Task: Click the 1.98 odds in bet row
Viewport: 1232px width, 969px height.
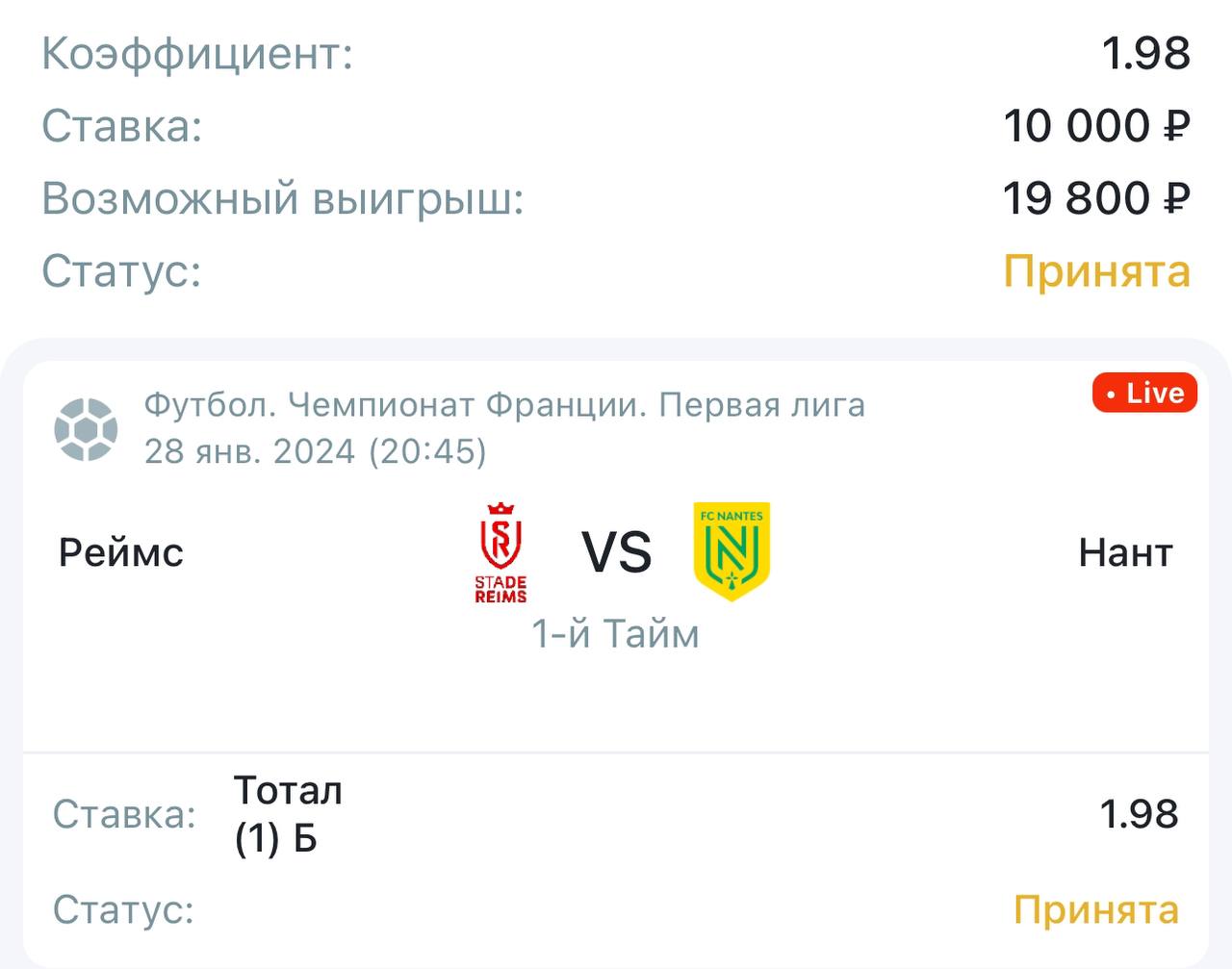Action: click(x=1140, y=814)
